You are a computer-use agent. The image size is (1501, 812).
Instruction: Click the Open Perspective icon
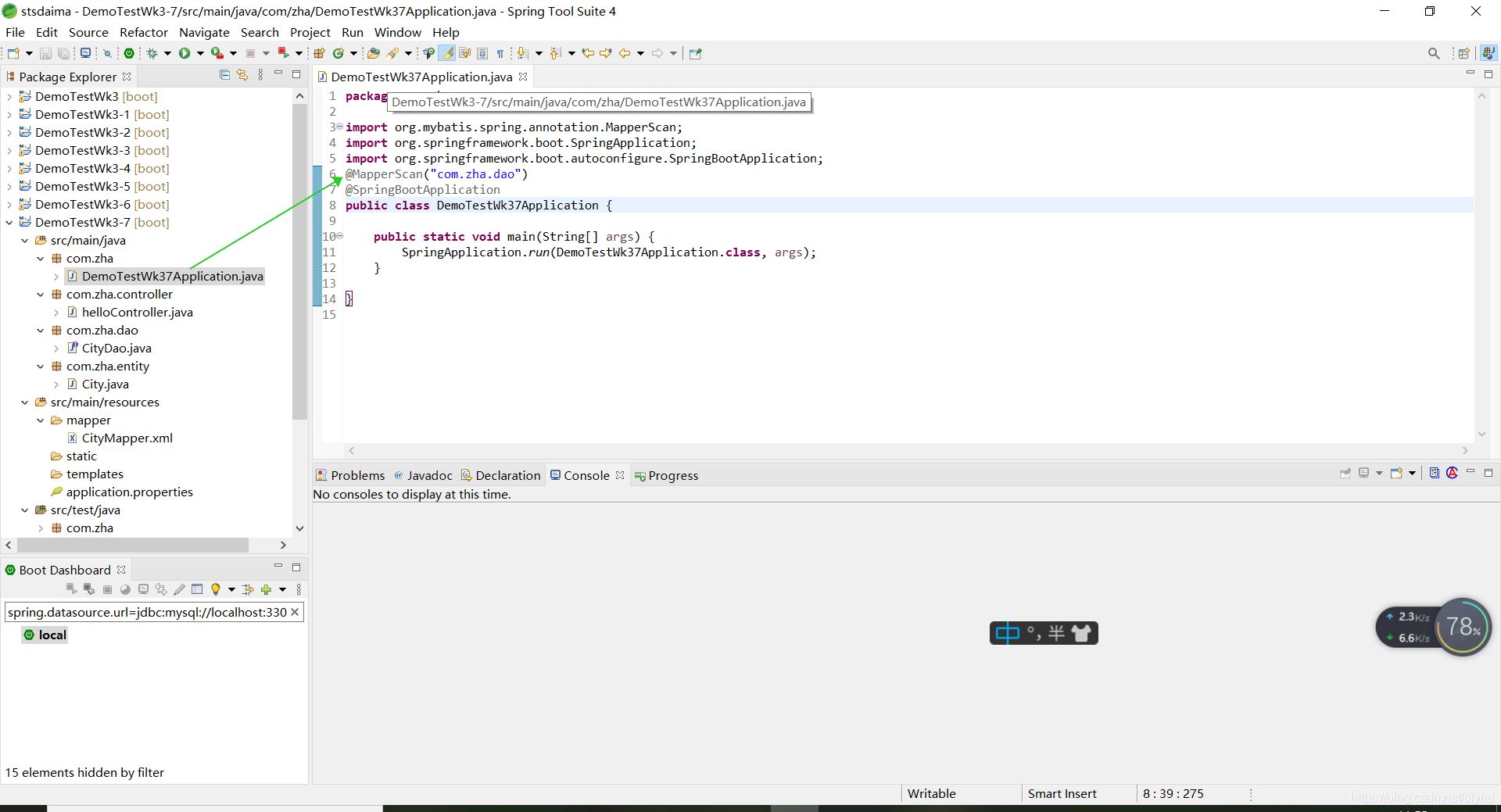coord(1463,53)
